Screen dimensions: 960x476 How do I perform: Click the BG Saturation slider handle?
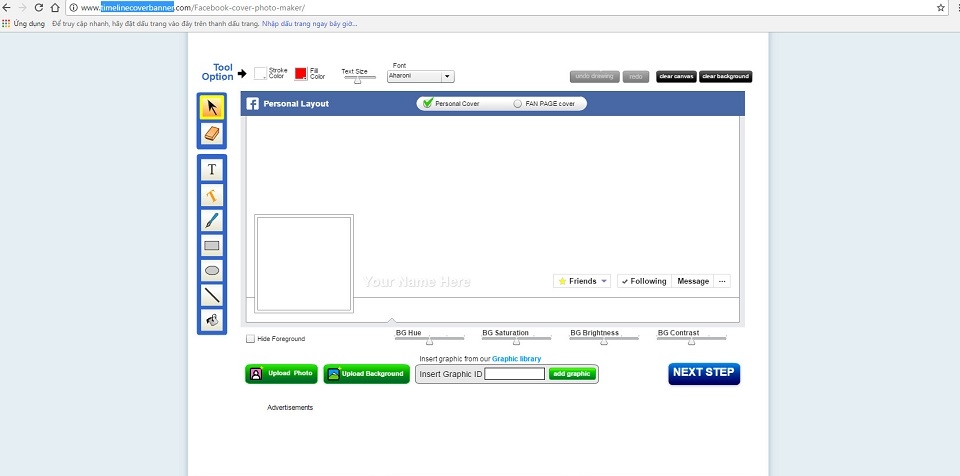click(517, 341)
